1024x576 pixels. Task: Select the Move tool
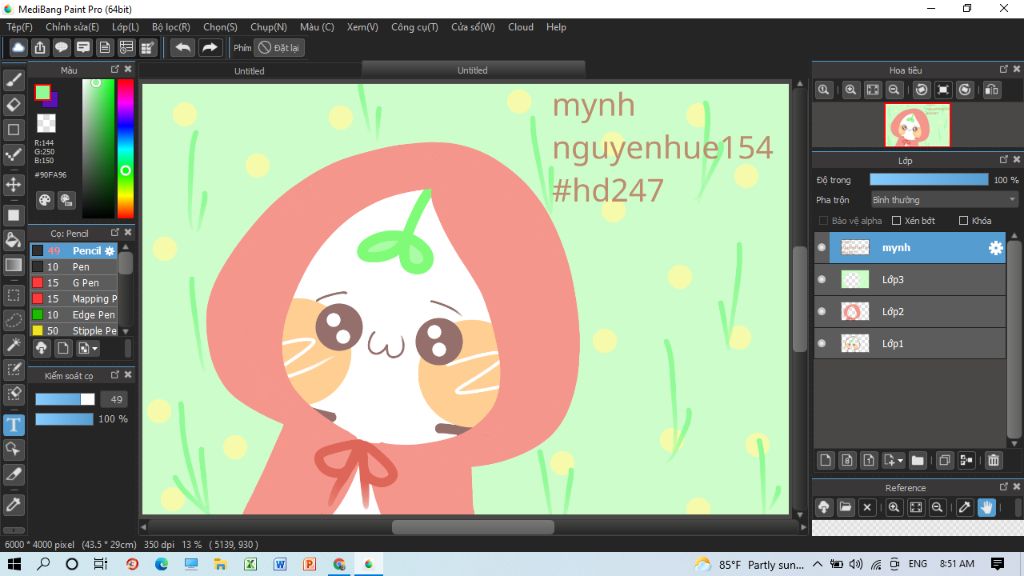14,185
